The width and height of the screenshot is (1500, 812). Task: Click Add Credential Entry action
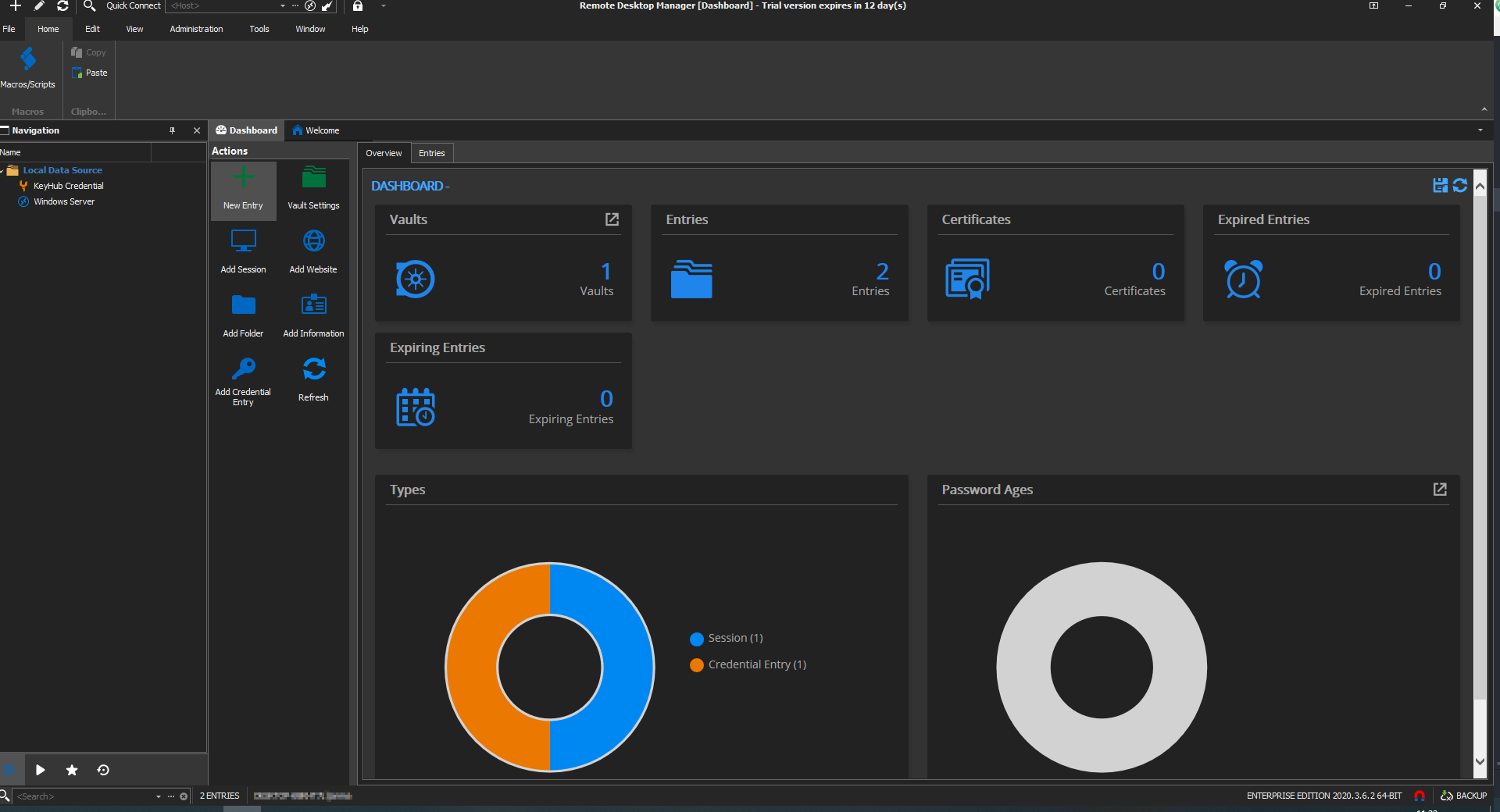pyautogui.click(x=243, y=382)
